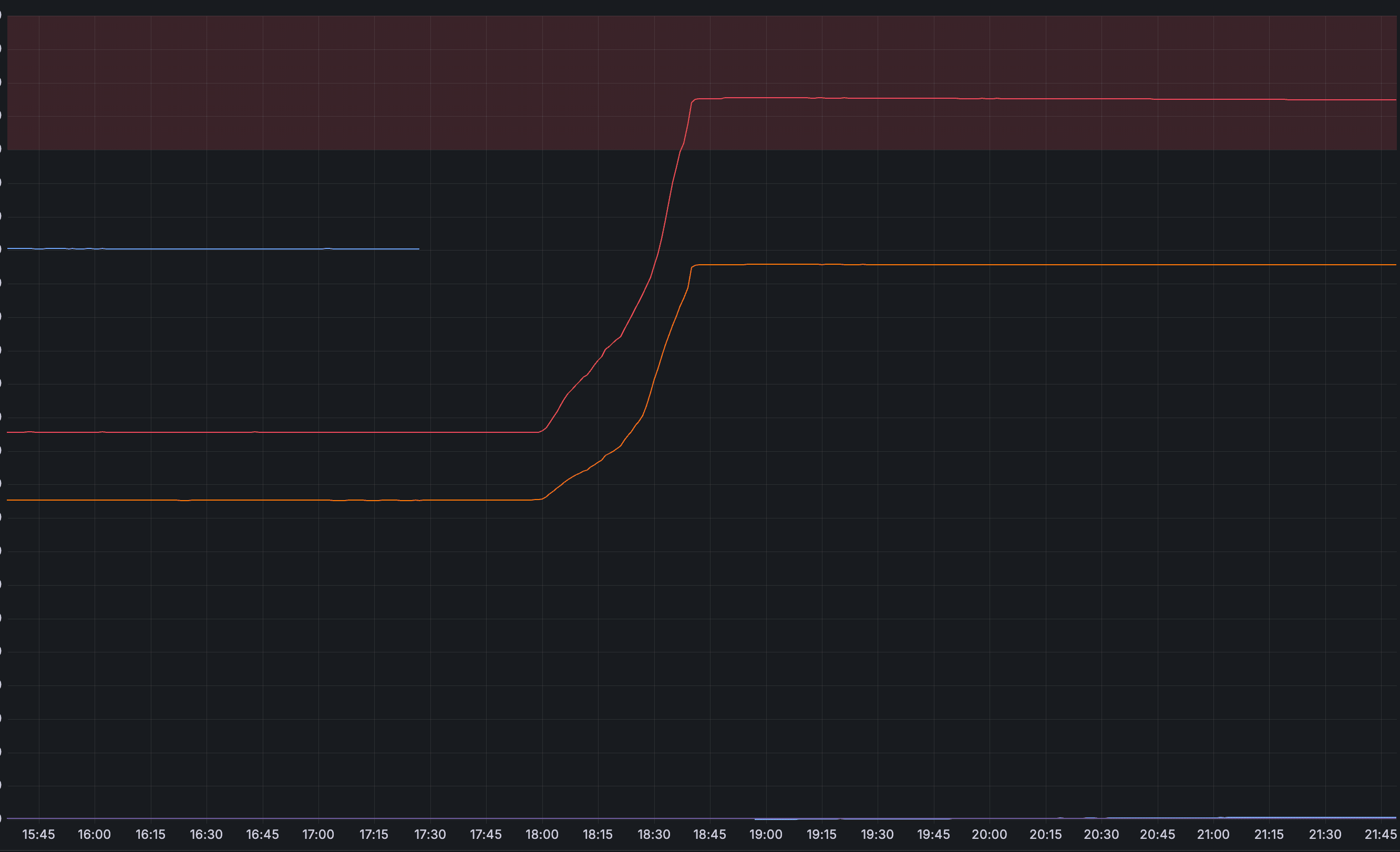
Task: Click the 18:30 time axis label
Action: coord(653,834)
